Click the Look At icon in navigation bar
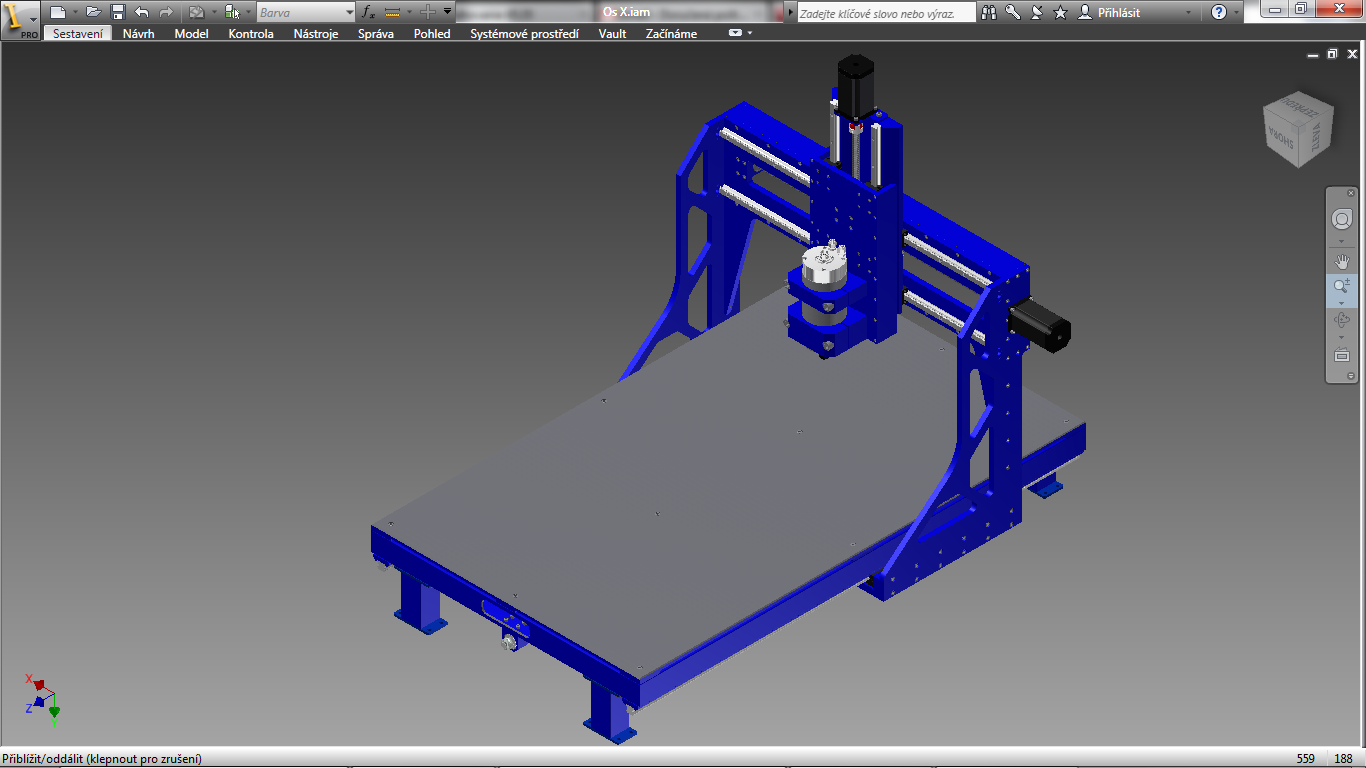The height and width of the screenshot is (768, 1366). [x=1342, y=355]
